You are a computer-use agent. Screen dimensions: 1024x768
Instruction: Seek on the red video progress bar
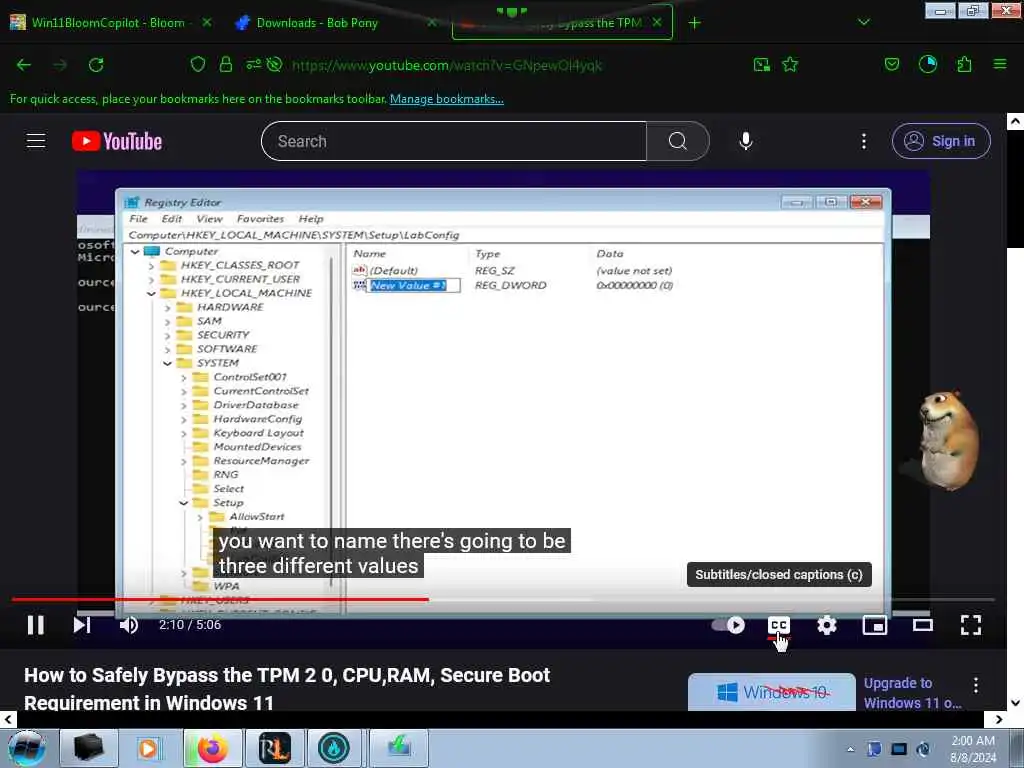503,599
